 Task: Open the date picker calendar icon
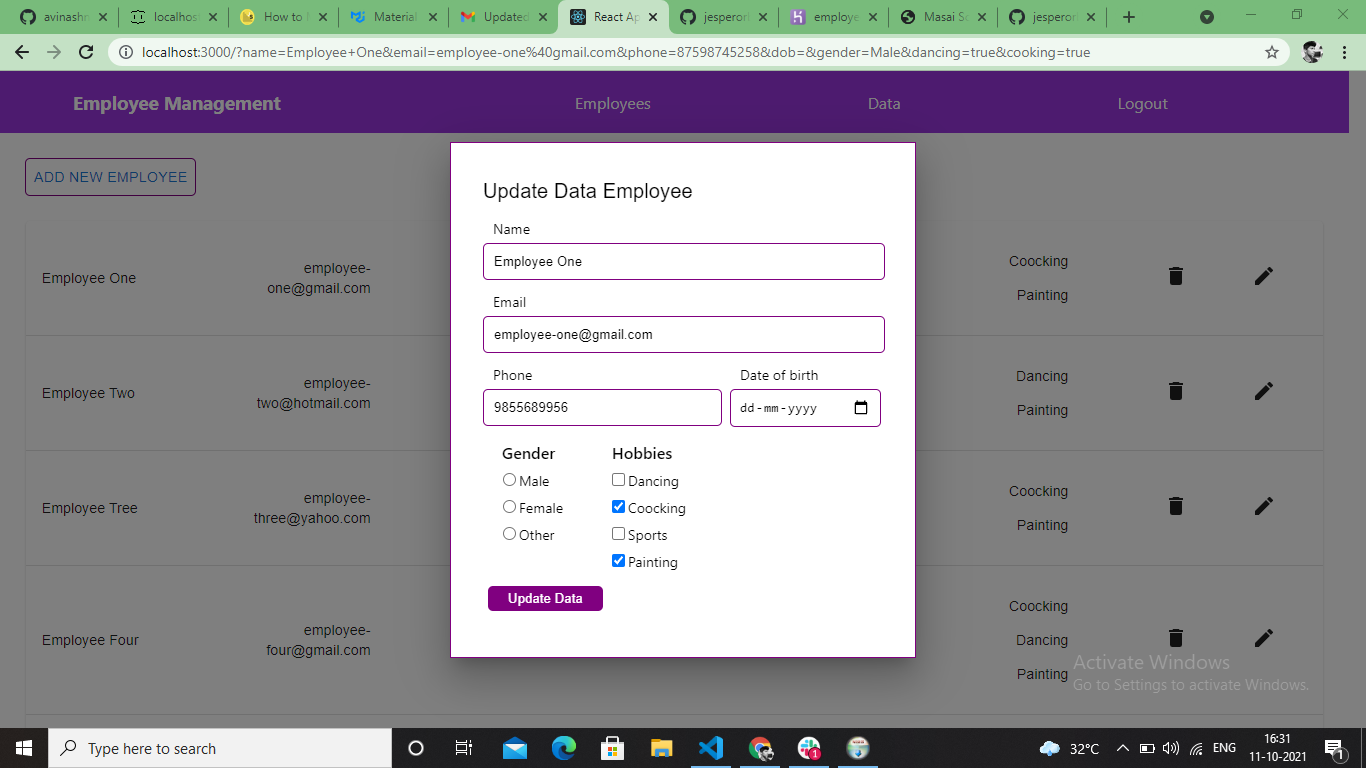pyautogui.click(x=861, y=408)
